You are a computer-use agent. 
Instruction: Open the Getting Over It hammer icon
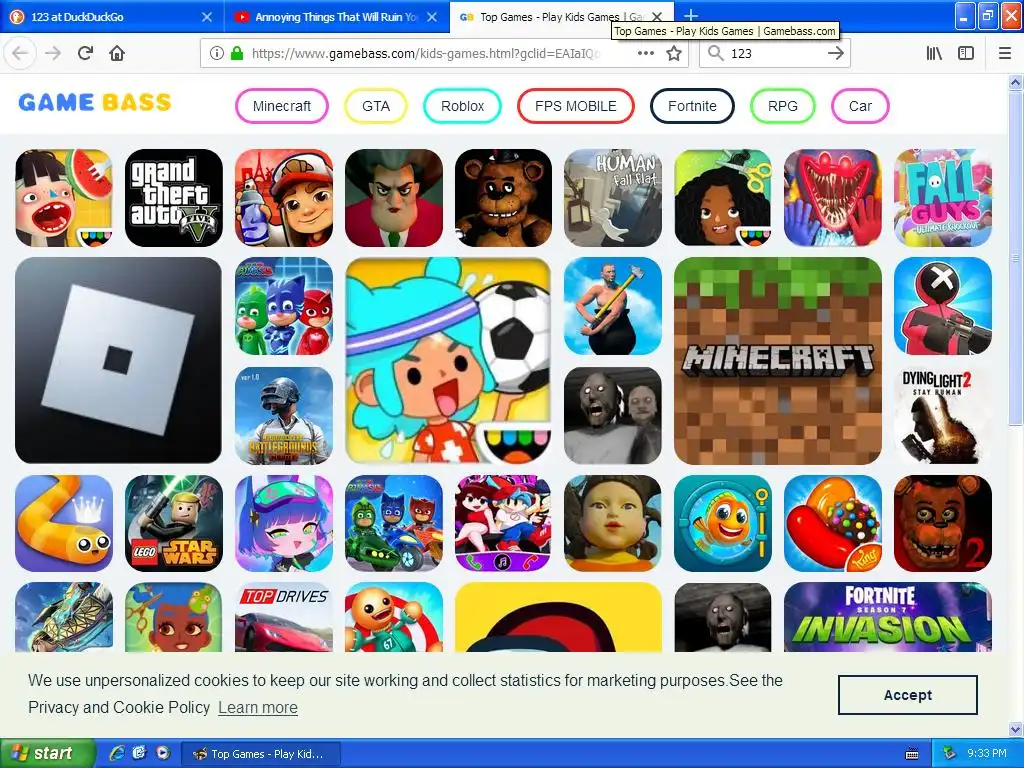613,306
